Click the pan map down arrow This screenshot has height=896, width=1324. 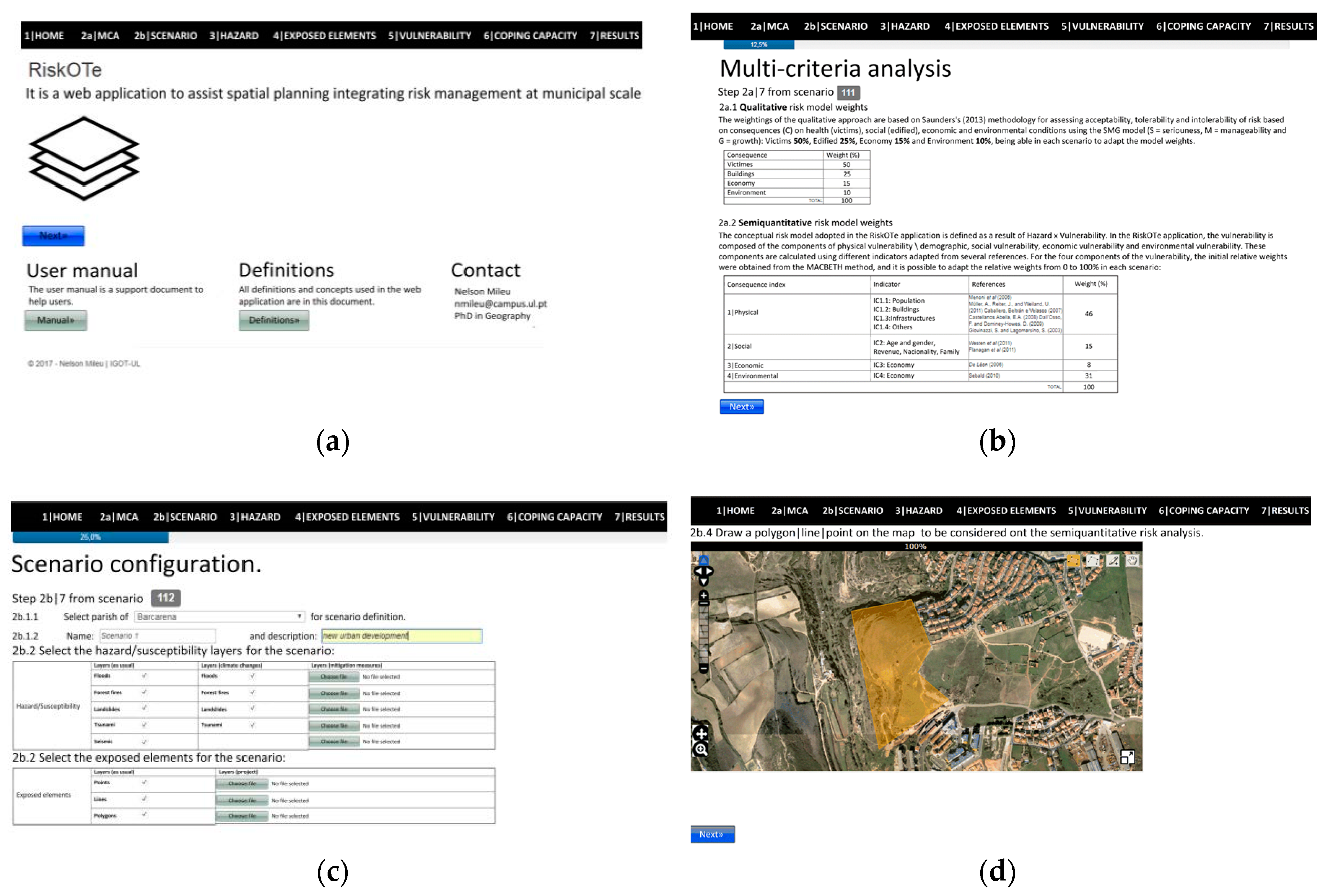coord(703,582)
